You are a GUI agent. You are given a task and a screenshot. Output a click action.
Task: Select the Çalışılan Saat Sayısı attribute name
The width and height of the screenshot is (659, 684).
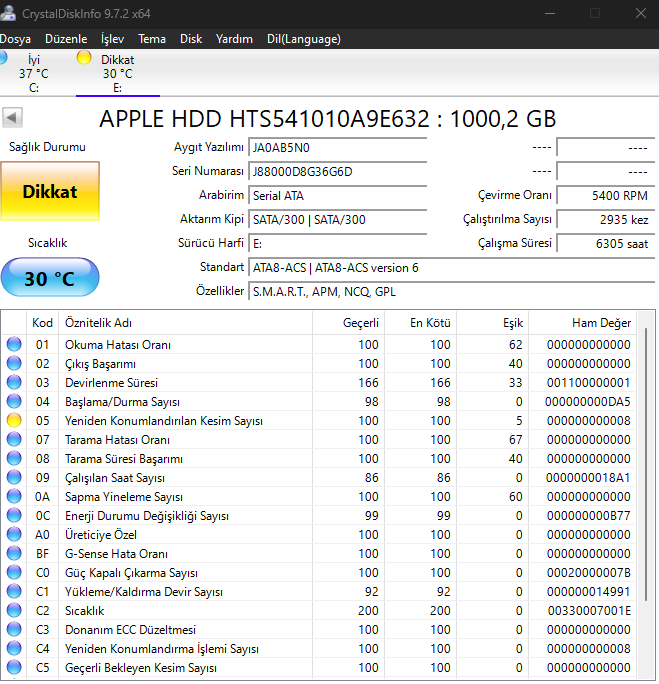[x=115, y=478]
